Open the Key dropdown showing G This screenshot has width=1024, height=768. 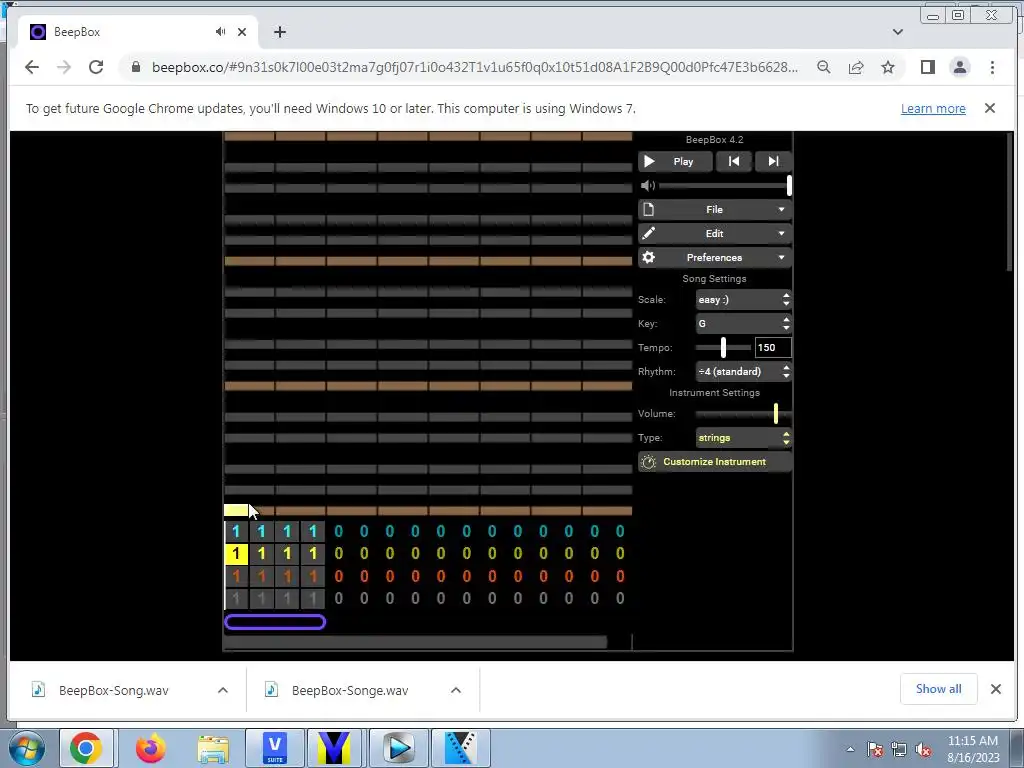click(744, 323)
